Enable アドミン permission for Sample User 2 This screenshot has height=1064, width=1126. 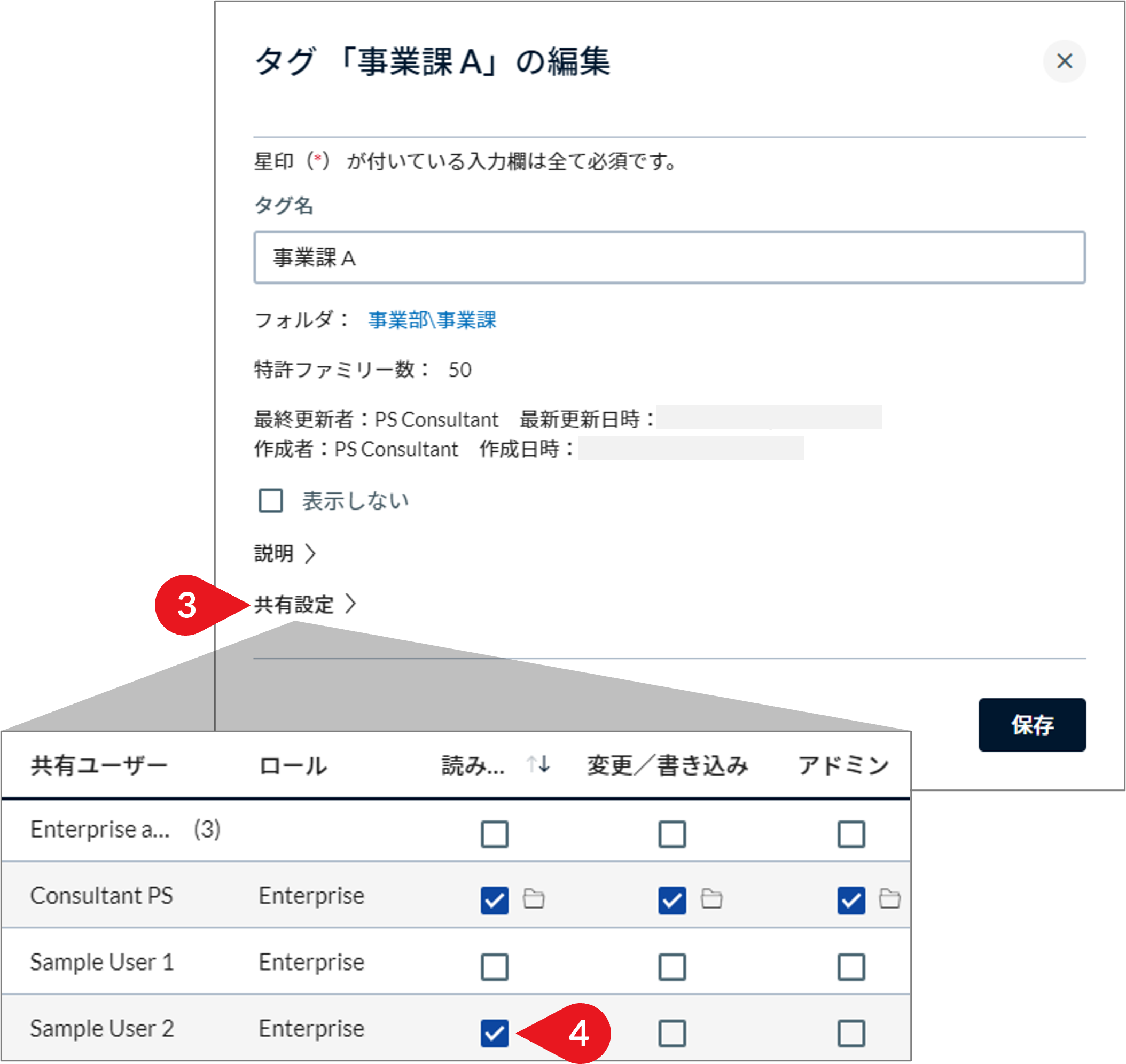click(850, 1033)
